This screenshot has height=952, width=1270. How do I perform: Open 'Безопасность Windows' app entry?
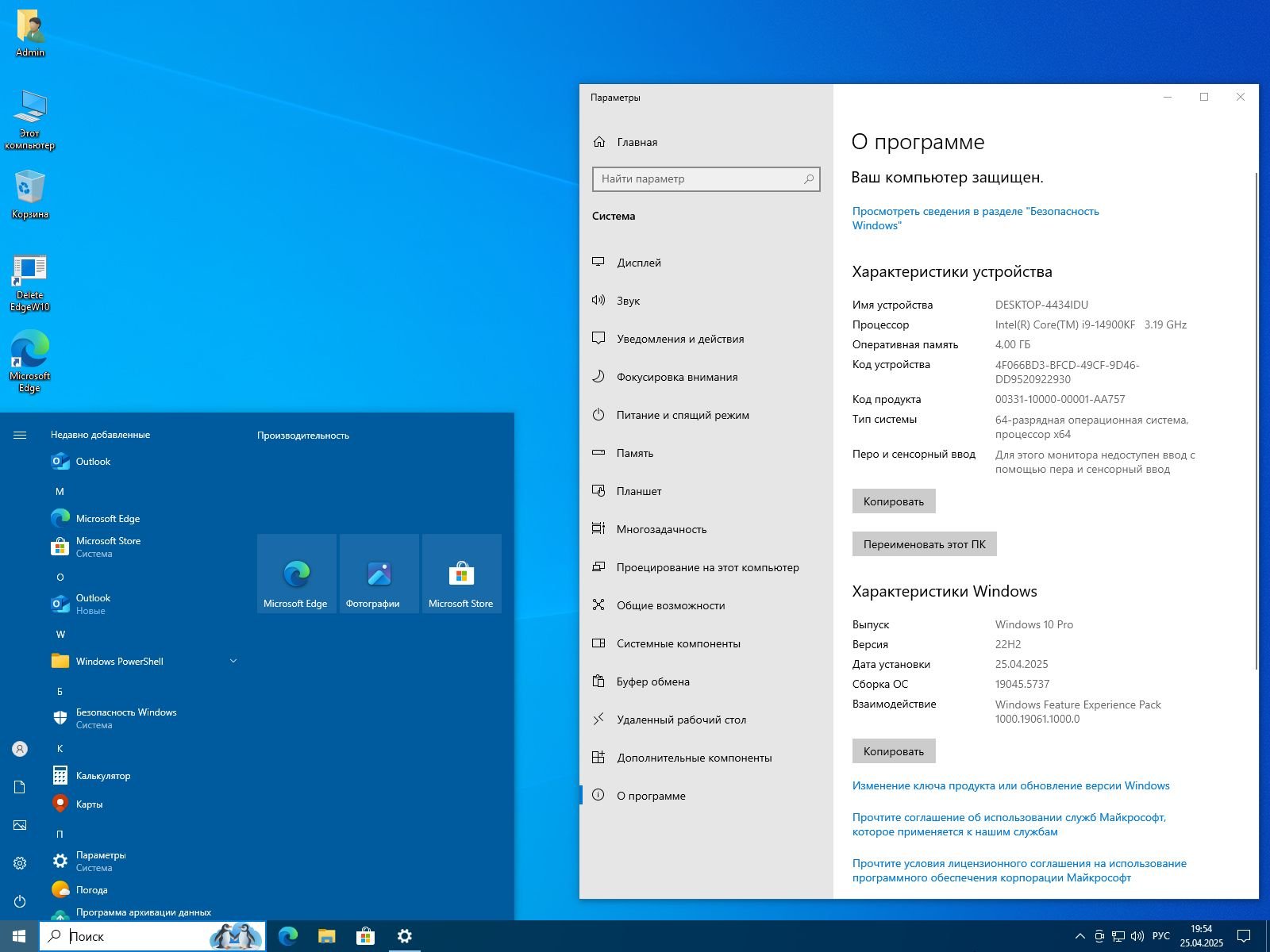click(144, 718)
